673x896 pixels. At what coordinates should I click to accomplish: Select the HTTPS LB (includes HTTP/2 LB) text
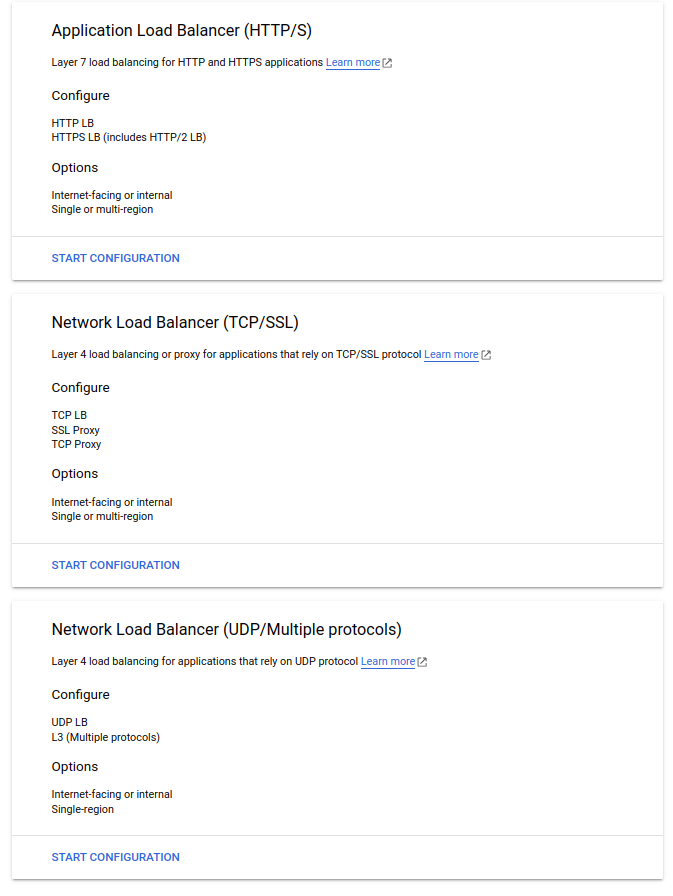(129, 137)
